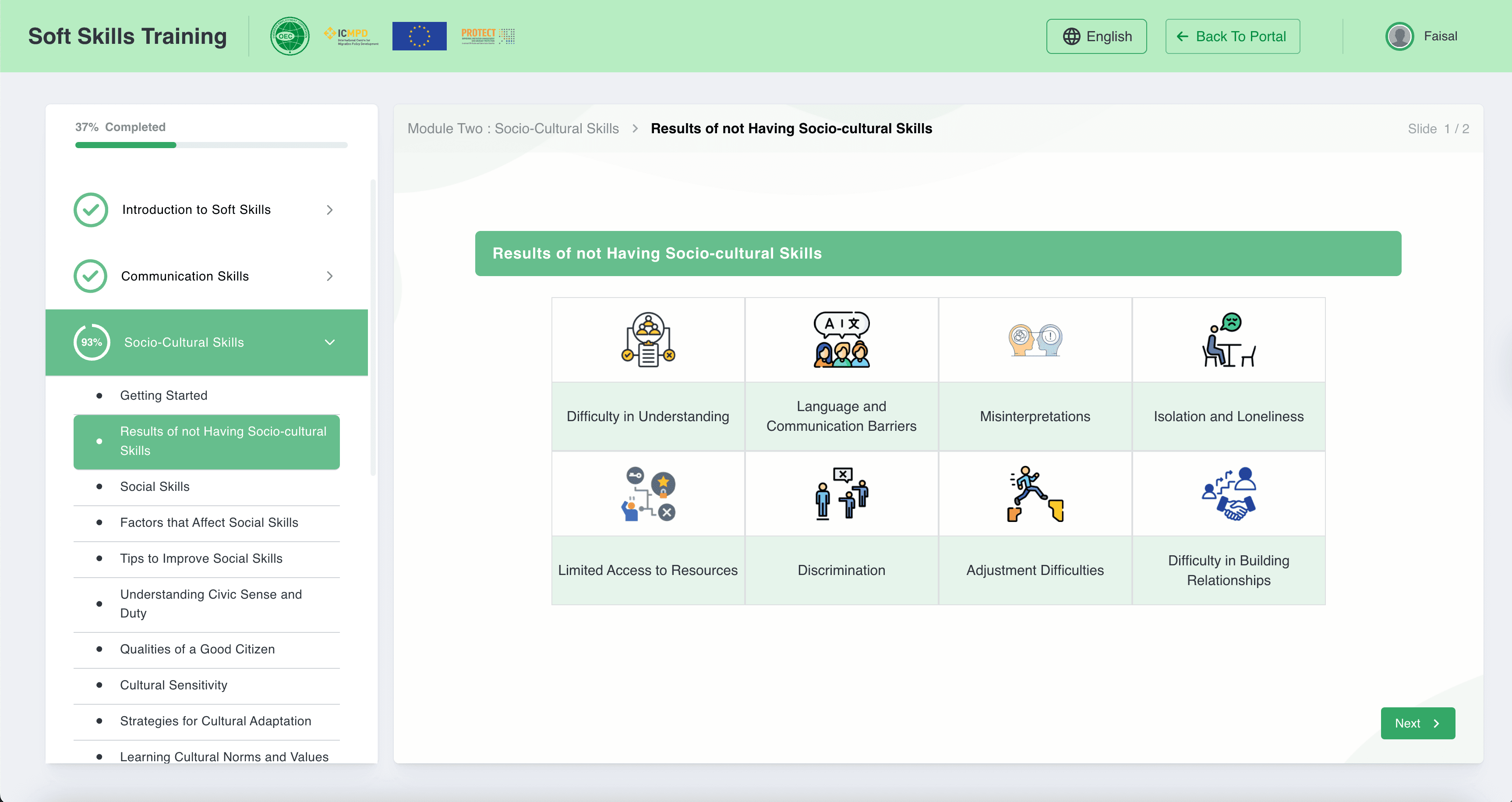Screen dimensions: 1512x802
Task: Click the European Union flag logo
Action: click(419, 36)
